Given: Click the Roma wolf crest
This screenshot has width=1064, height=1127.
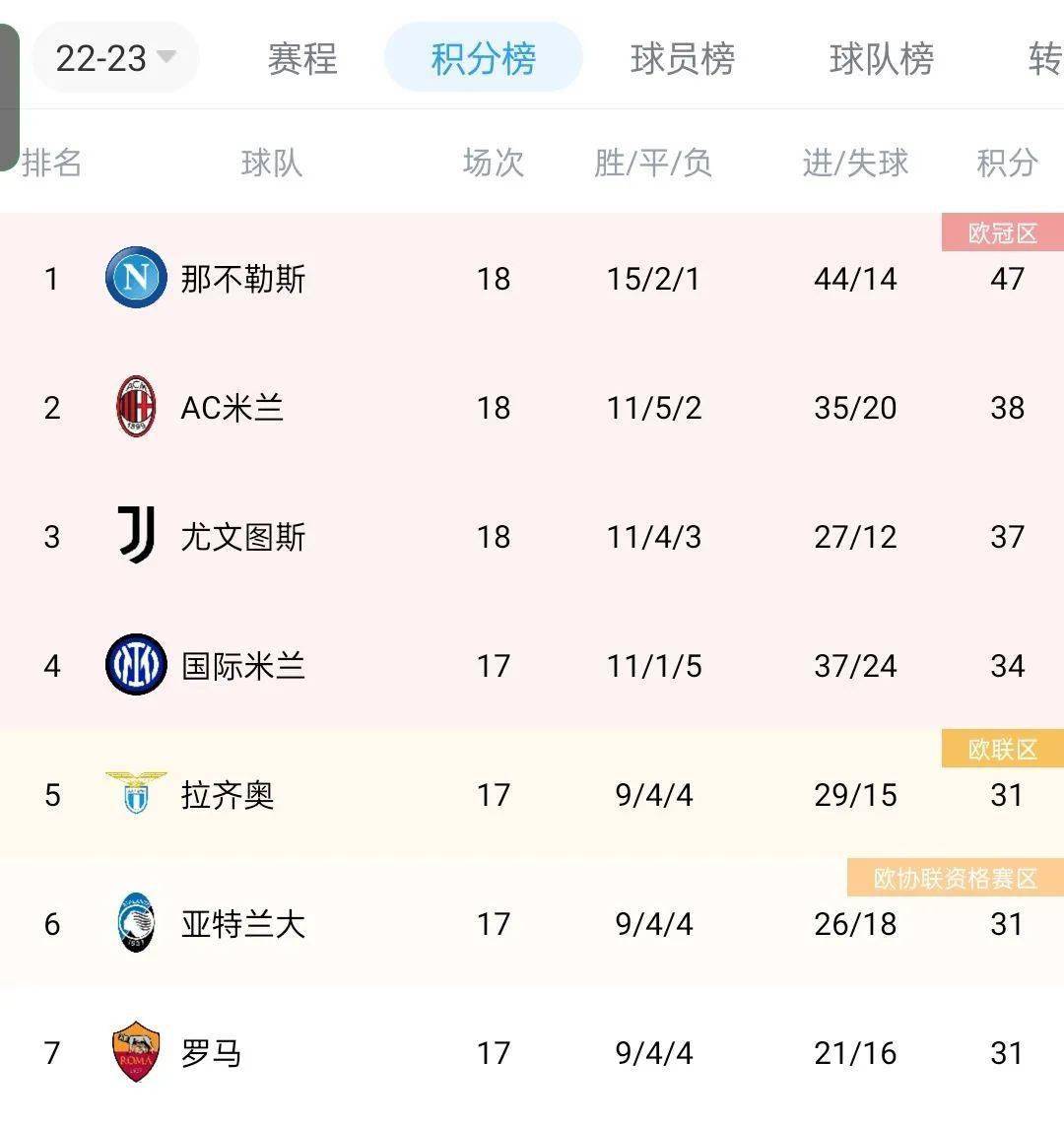Looking at the screenshot, I should (136, 1052).
